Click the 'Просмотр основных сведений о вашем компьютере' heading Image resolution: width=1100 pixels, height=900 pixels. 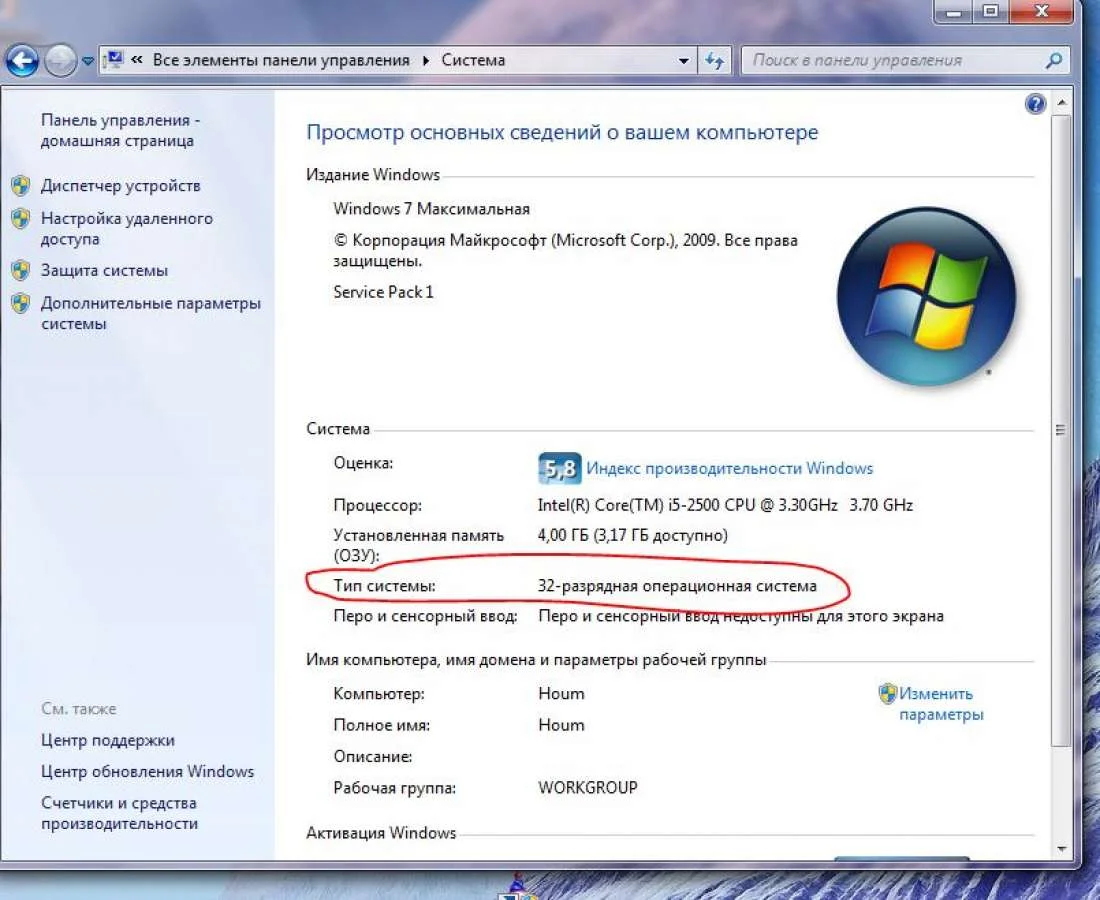pyautogui.click(x=563, y=133)
